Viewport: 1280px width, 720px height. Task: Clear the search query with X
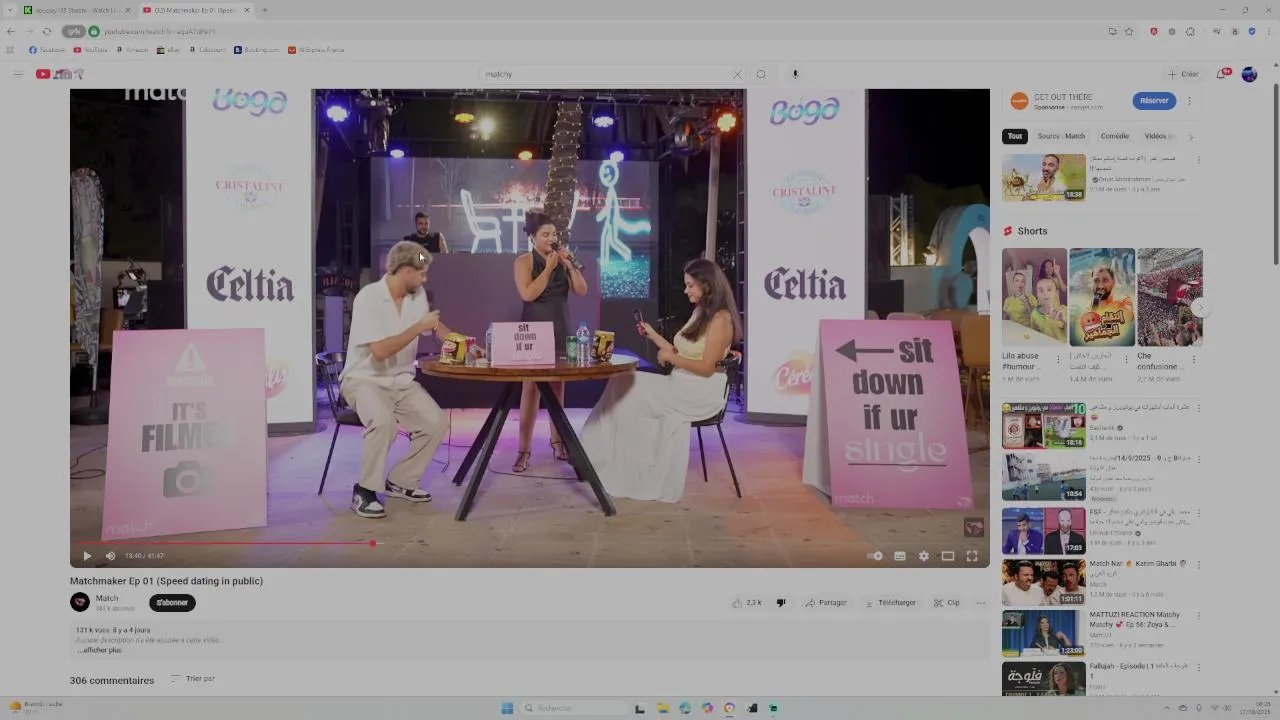pyautogui.click(x=737, y=74)
